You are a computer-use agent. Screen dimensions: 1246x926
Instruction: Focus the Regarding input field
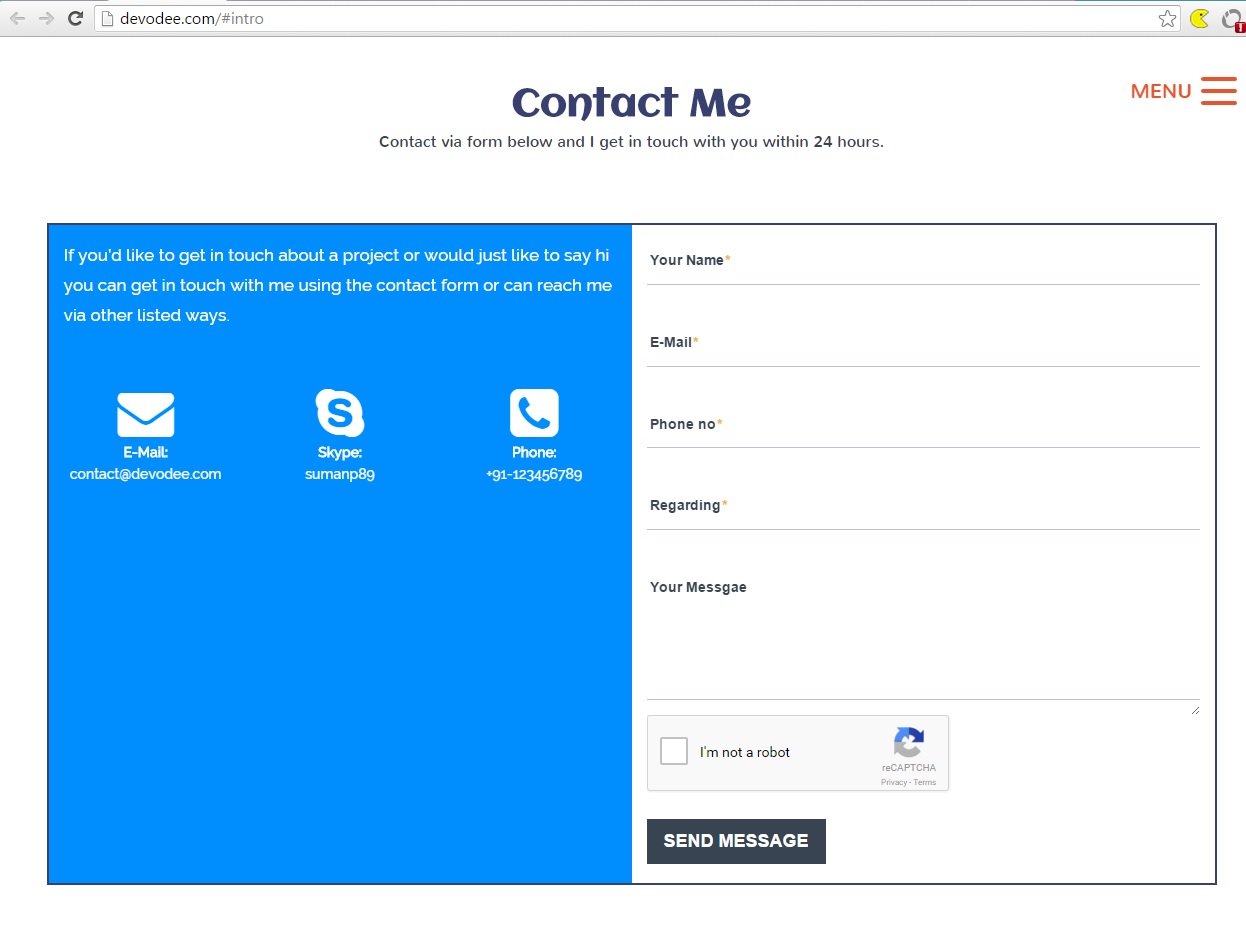click(x=923, y=506)
